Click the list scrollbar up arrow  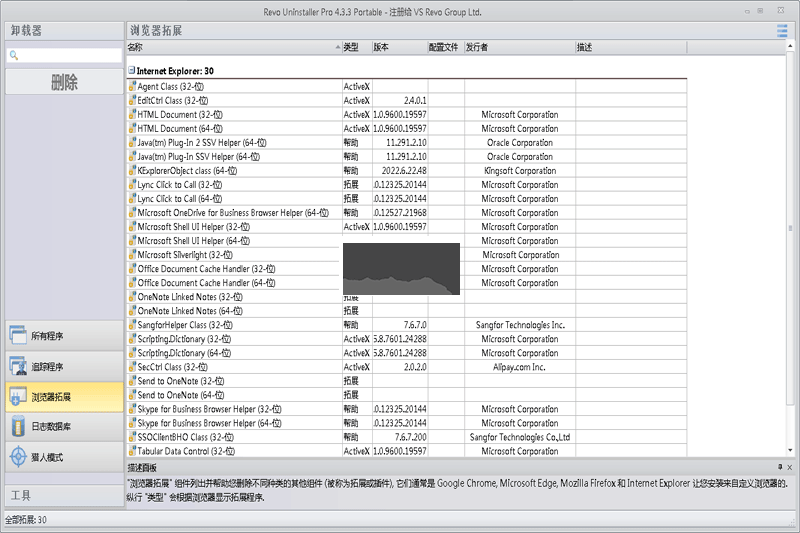[790, 46]
